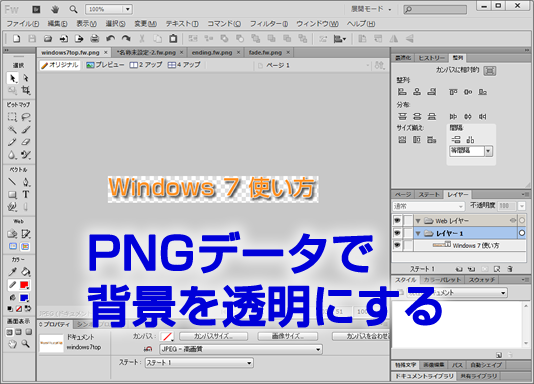This screenshot has width=534, height=384.
Task: Open the ファイル menu
Action: click(x=23, y=24)
